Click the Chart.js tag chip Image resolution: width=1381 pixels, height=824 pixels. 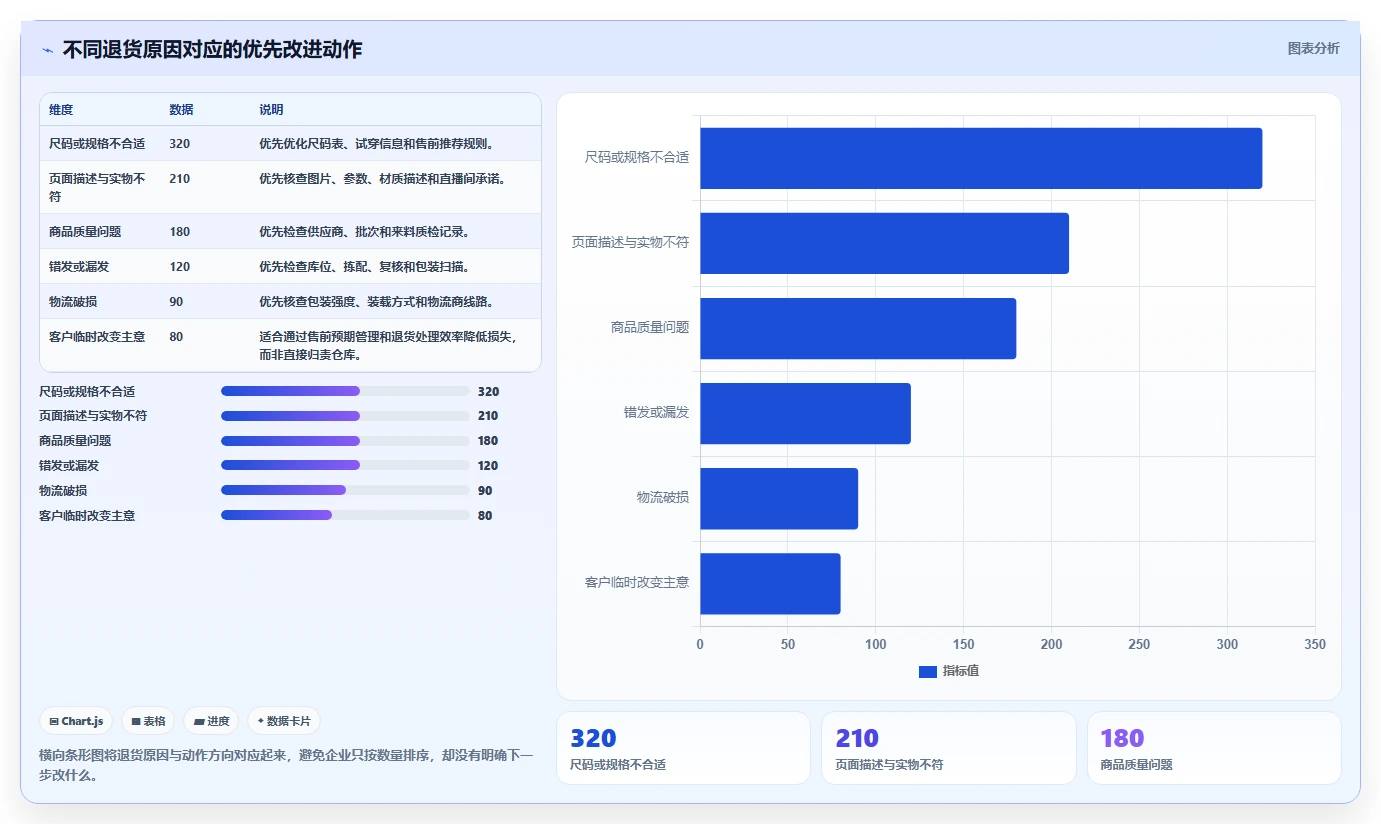76,721
